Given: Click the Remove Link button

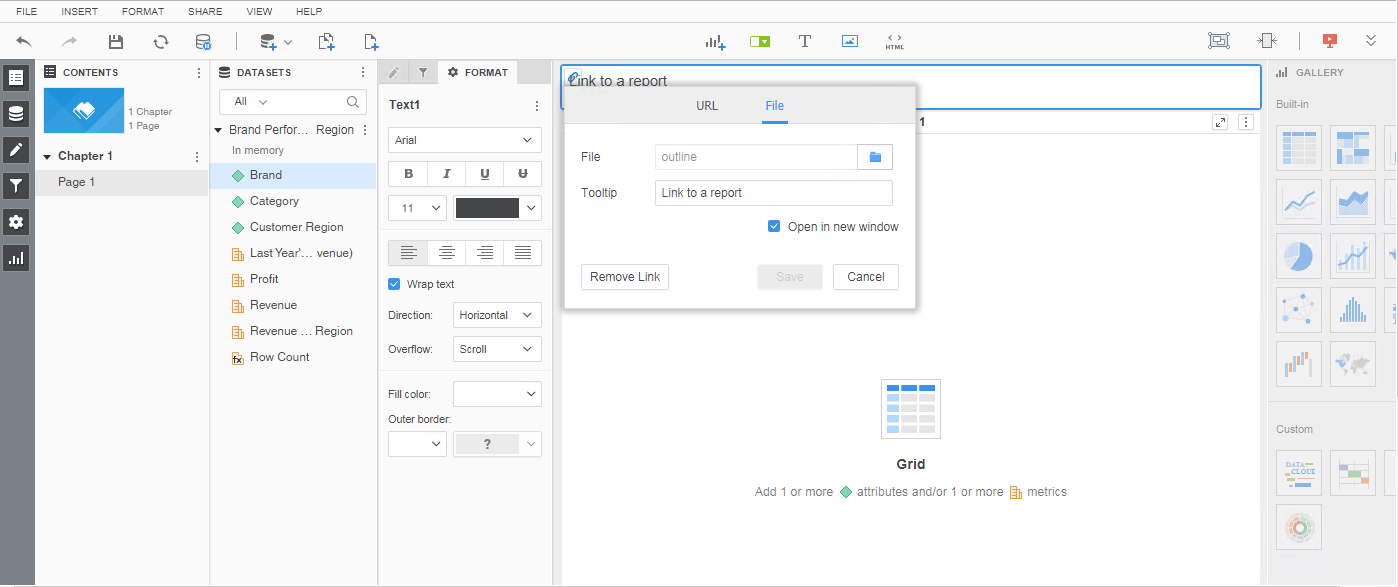Looking at the screenshot, I should tap(624, 276).
